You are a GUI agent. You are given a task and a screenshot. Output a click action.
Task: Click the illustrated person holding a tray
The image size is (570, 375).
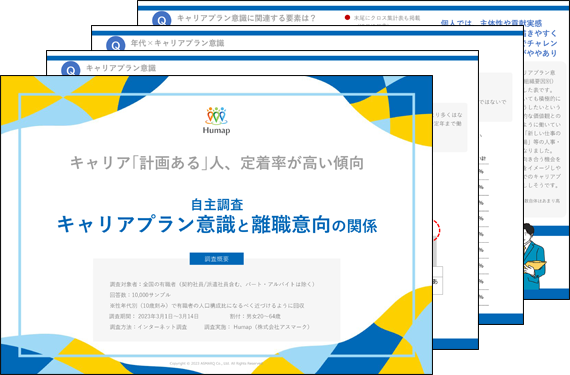(534, 256)
